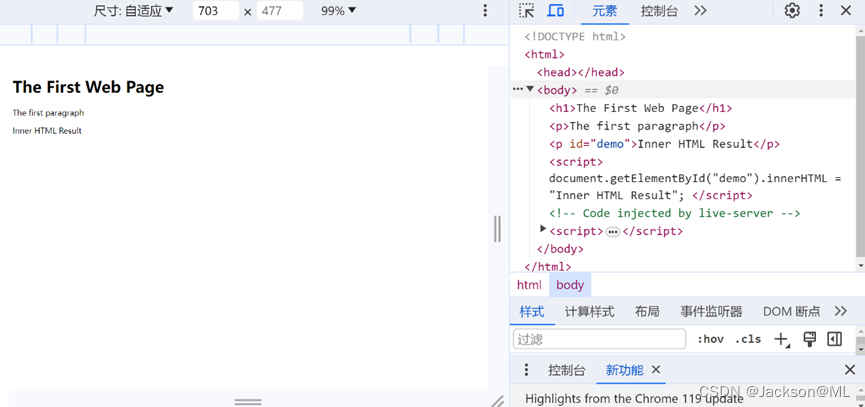
Task: Toggle the .cls classes button
Action: tap(748, 339)
